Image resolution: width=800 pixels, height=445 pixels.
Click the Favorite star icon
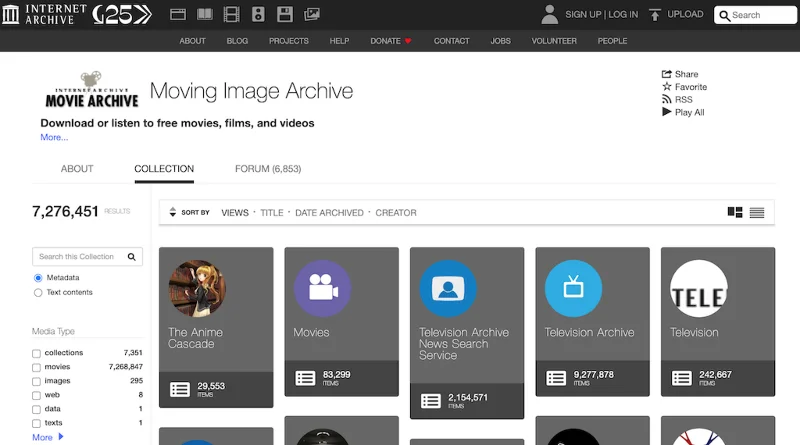tap(666, 87)
